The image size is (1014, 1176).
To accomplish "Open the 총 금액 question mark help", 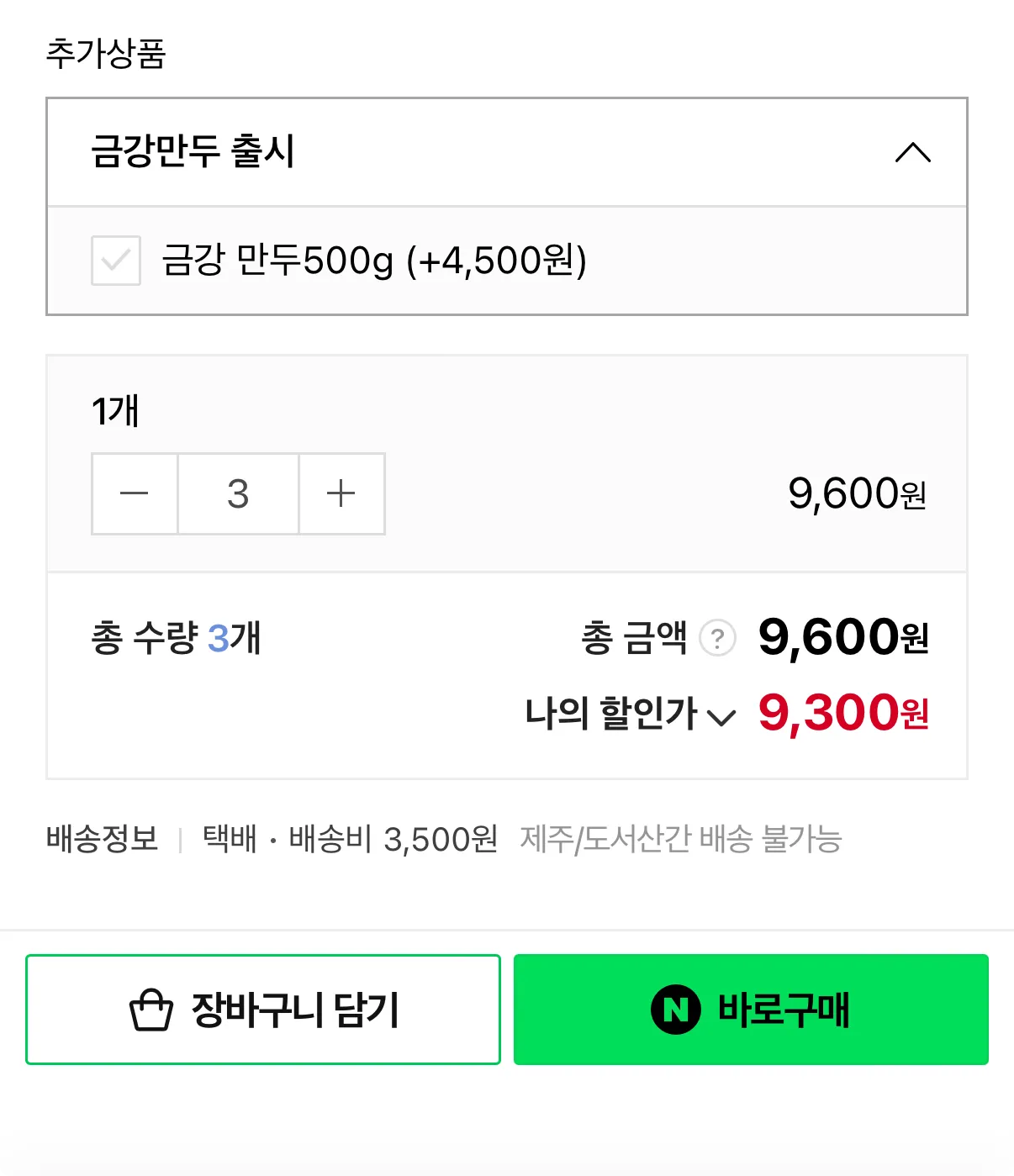I will (x=717, y=639).
